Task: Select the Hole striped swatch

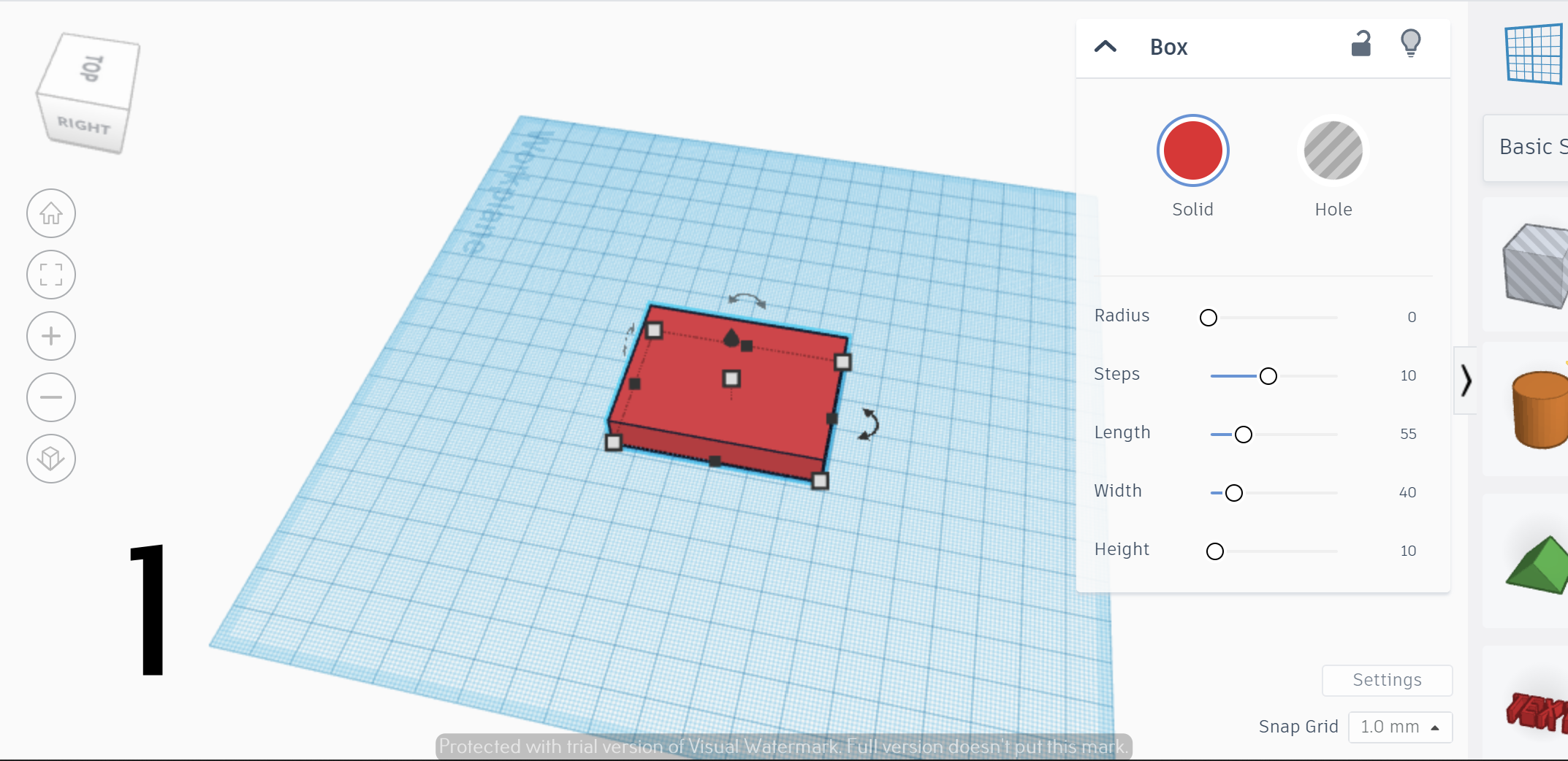Action: click(x=1333, y=150)
